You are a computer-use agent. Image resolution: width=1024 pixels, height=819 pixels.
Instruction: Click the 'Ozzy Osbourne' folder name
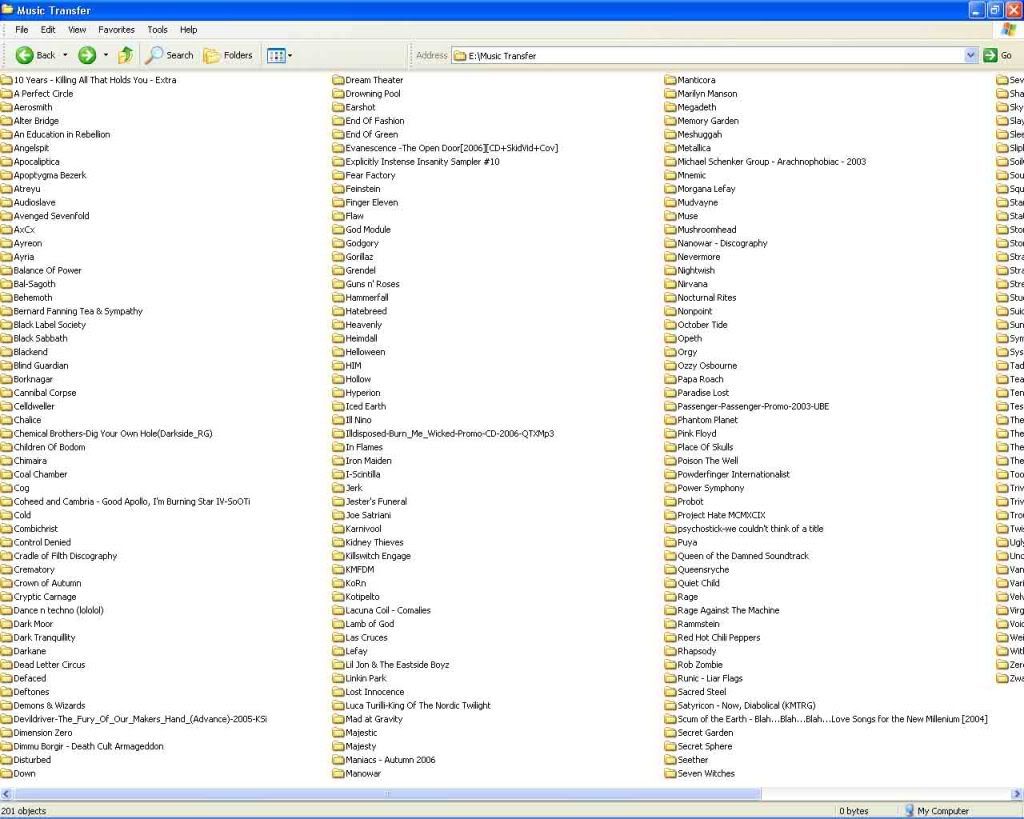click(x=707, y=366)
